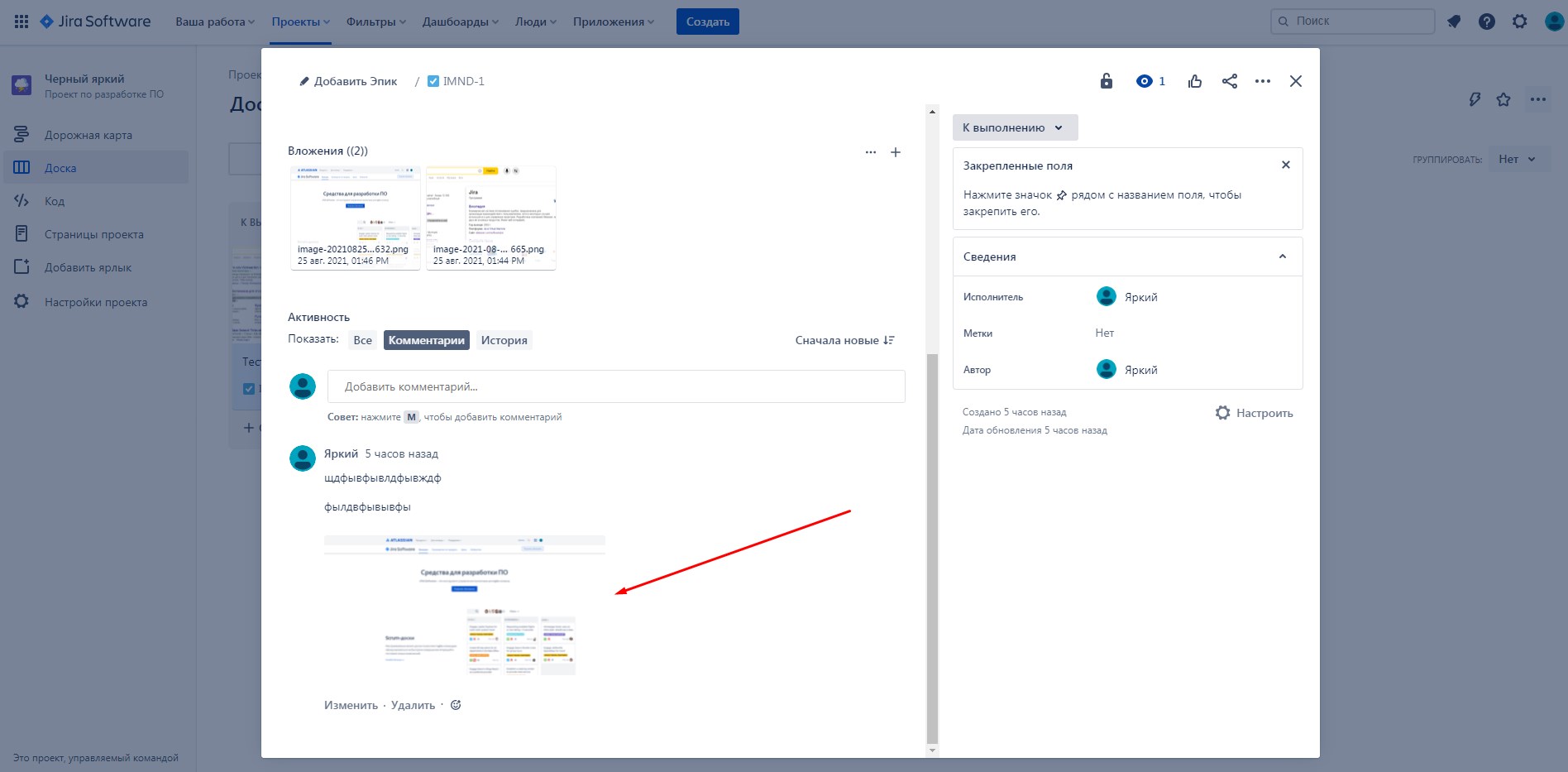Screen dimensions: 1568x772
Task: Click the board automation lightning icon
Action: (x=1475, y=99)
